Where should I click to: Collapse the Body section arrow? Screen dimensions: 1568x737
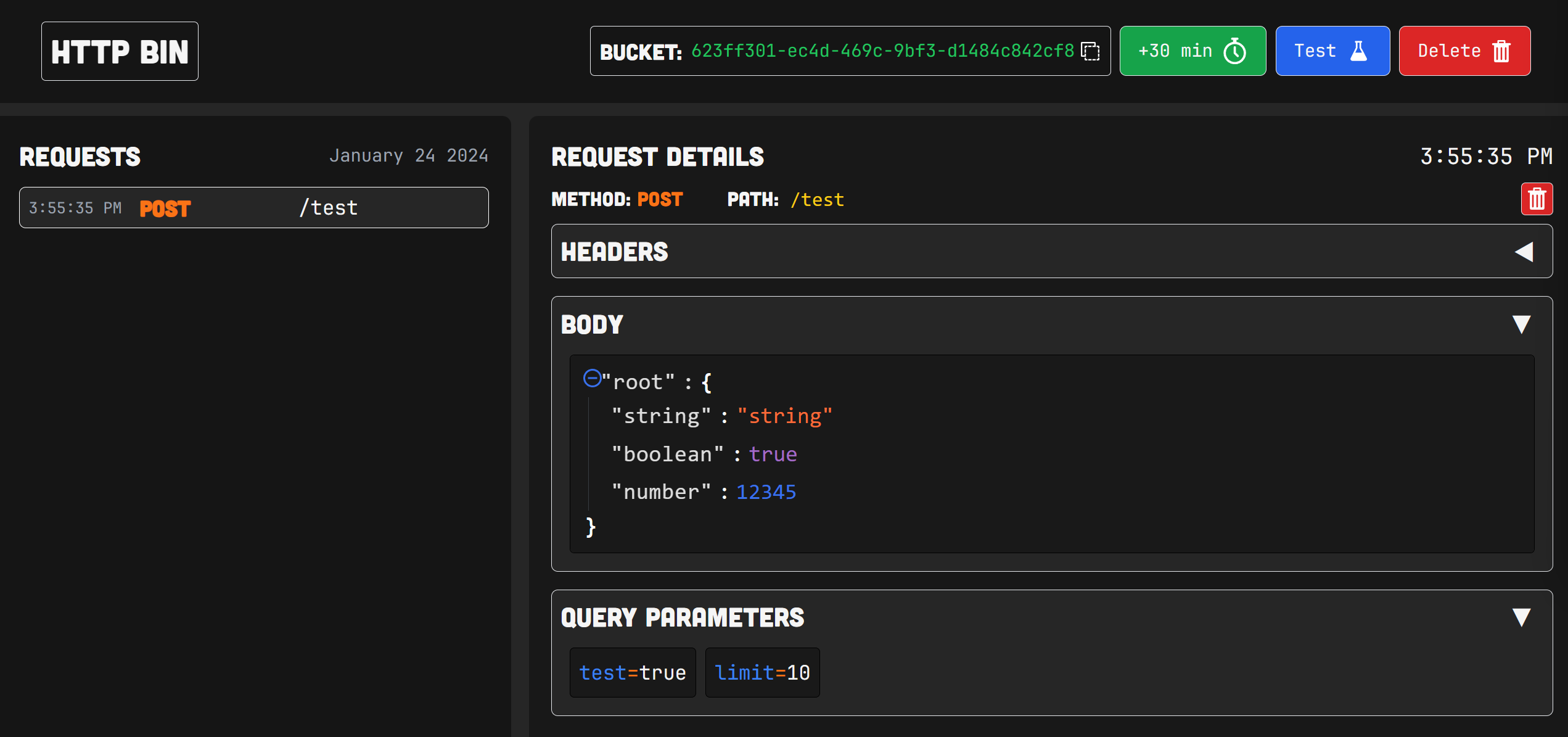pos(1521,324)
